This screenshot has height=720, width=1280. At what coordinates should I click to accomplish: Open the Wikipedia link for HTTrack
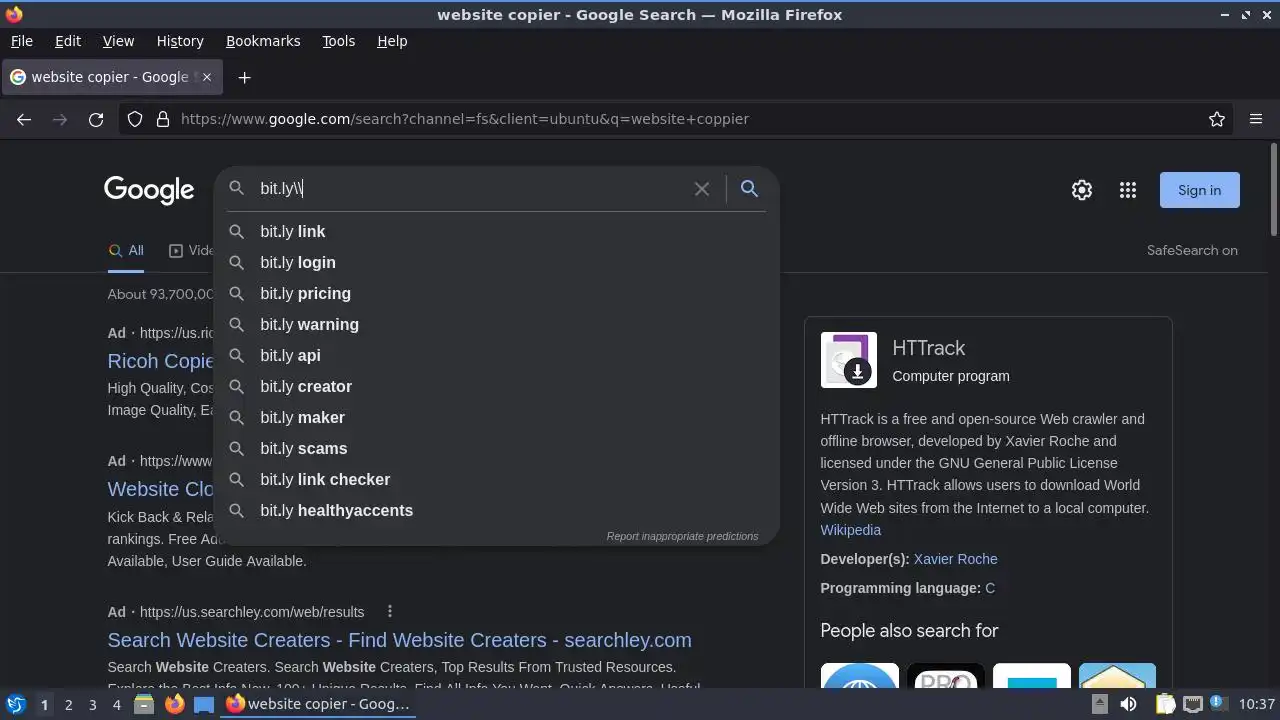point(850,530)
